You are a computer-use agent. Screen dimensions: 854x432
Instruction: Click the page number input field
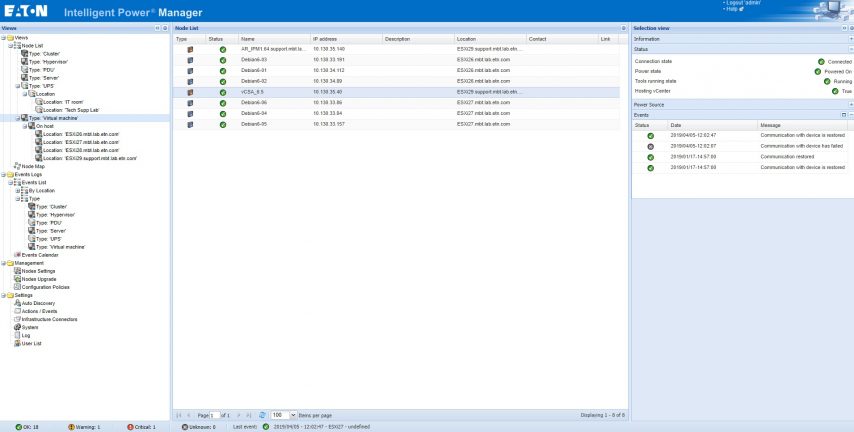coord(216,414)
